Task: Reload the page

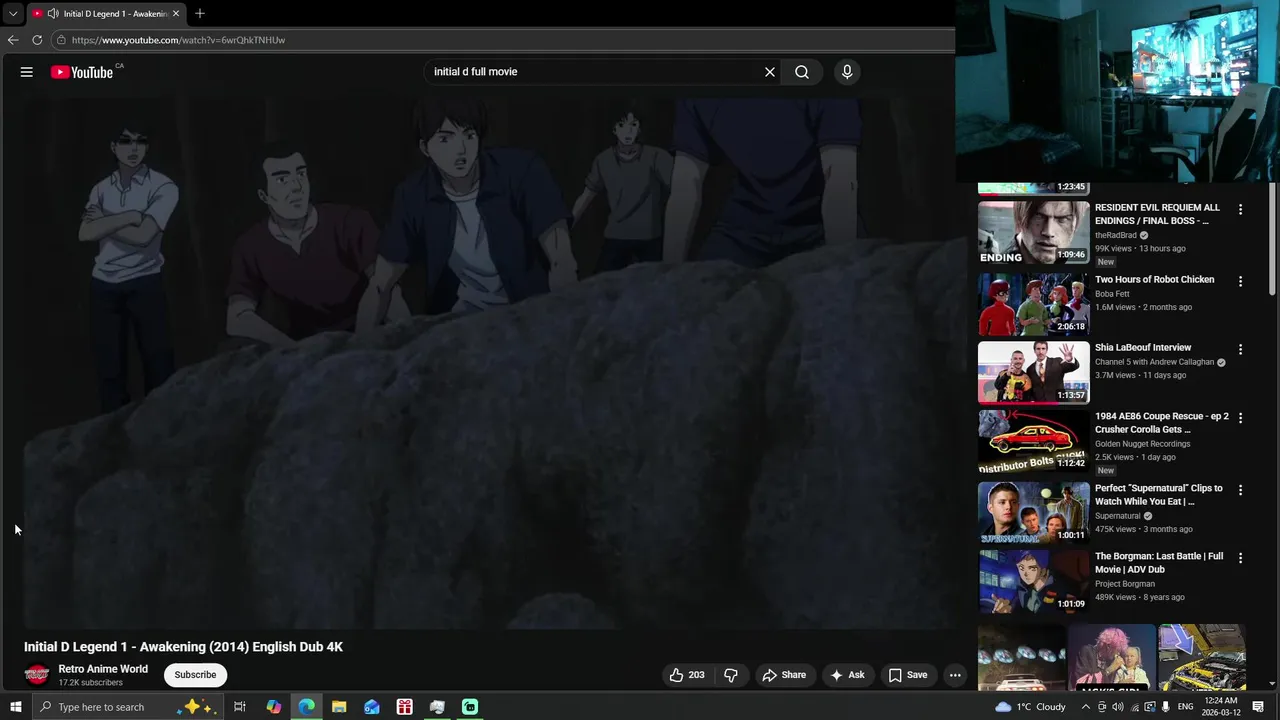Action: click(37, 40)
